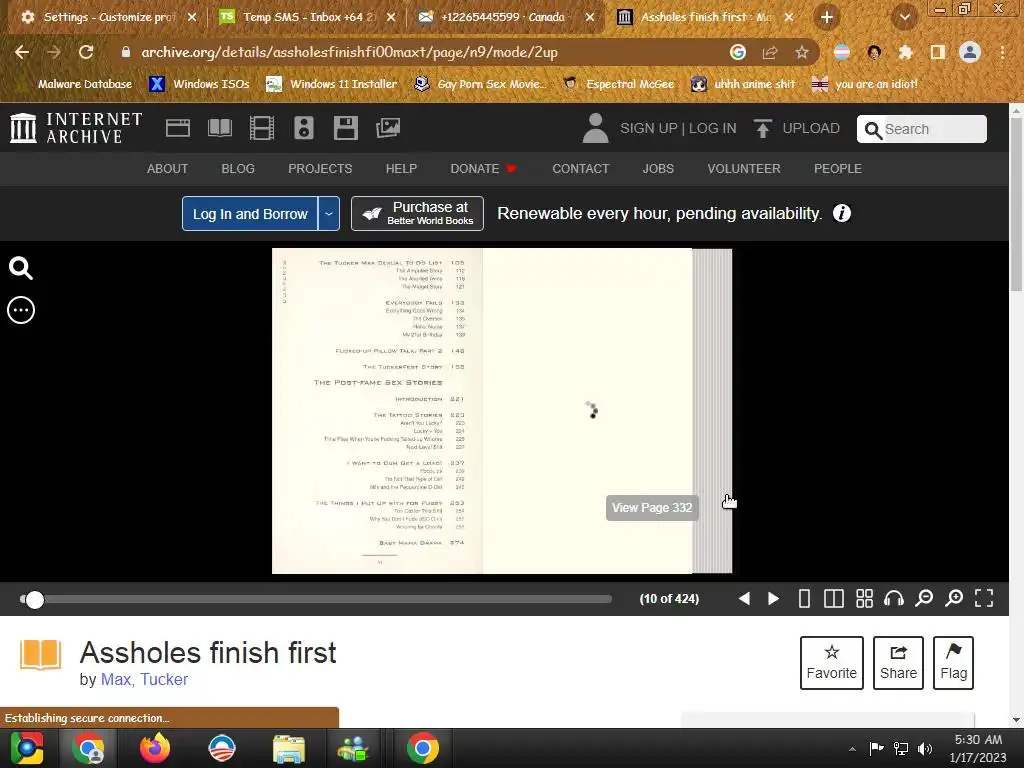Open the lending info icon
Screen dimensions: 1024x768
pyautogui.click(x=842, y=214)
